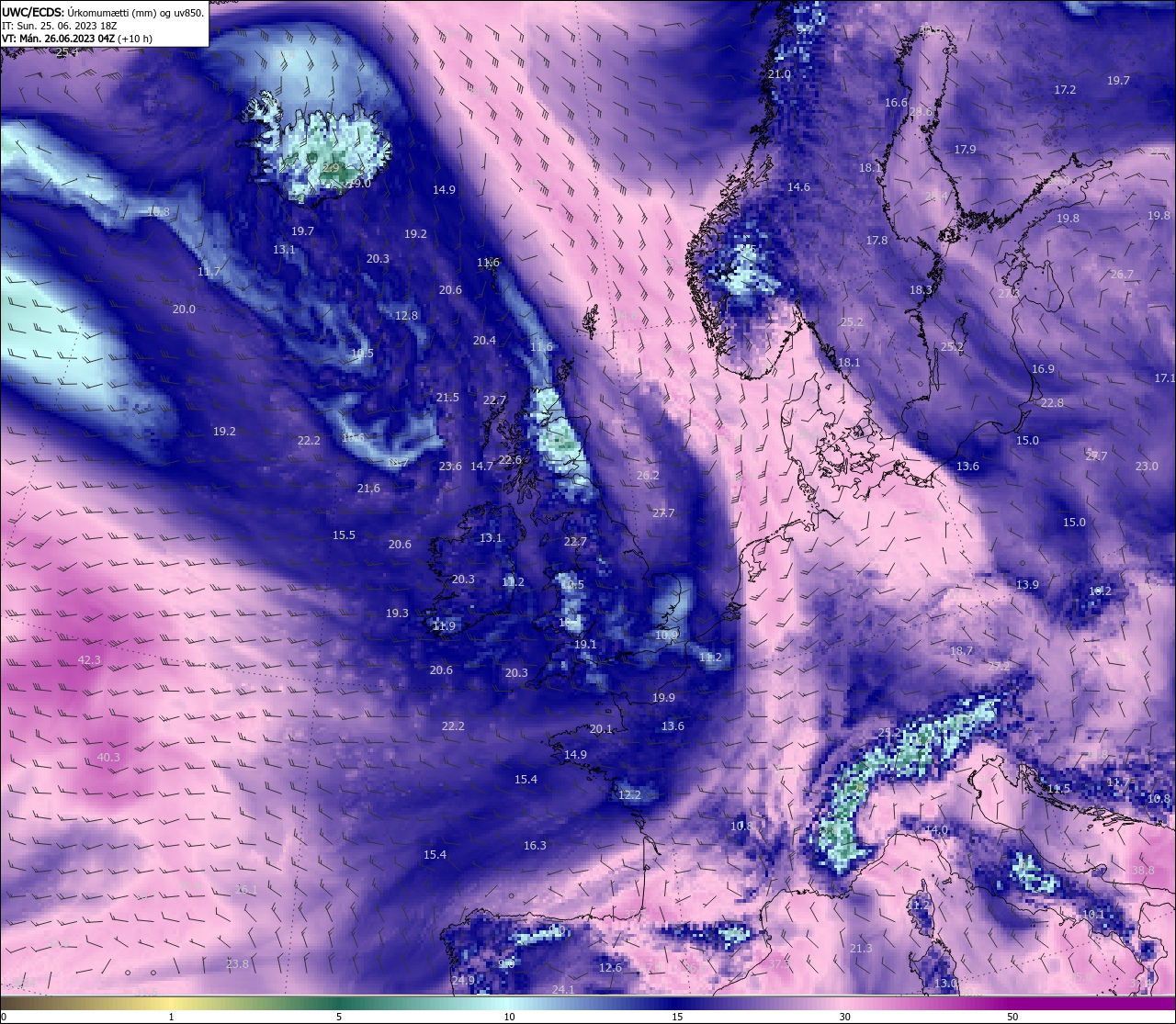The width and height of the screenshot is (1176, 1024).
Task: Click the 23.0 value label
Action: [x=1147, y=466]
